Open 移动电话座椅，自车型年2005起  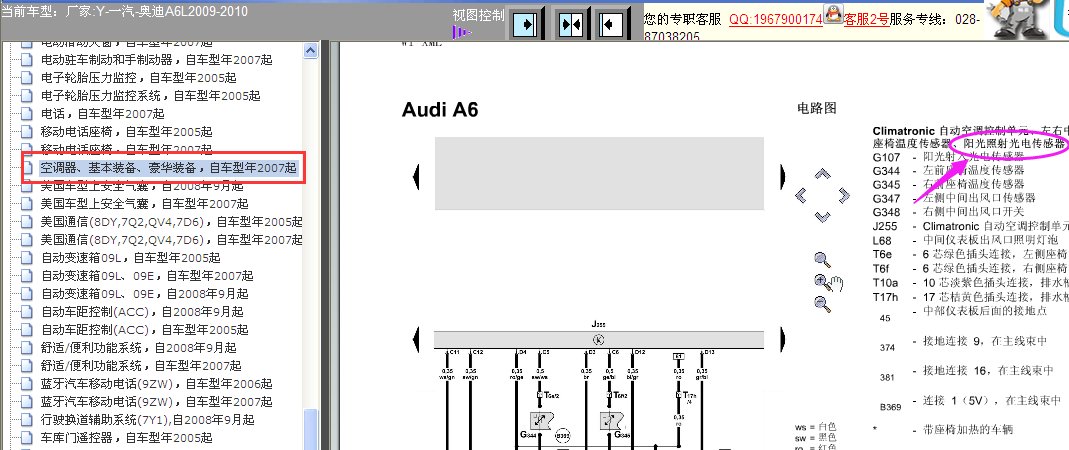(x=127, y=132)
